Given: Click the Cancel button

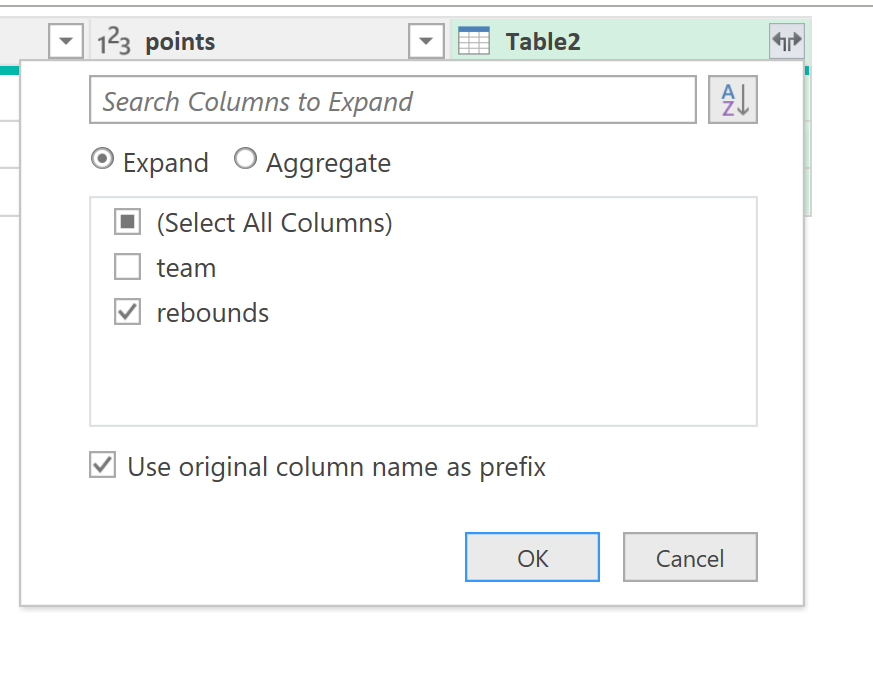Looking at the screenshot, I should click(x=690, y=557).
